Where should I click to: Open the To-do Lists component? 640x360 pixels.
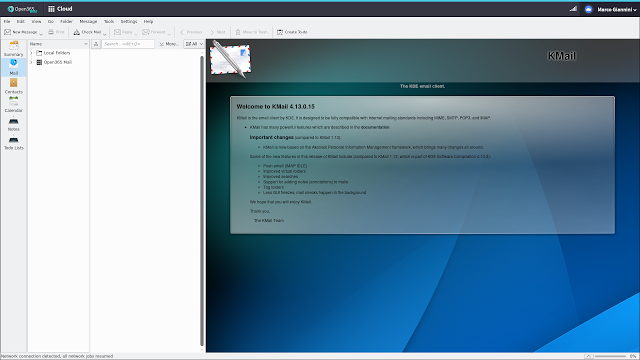pyautogui.click(x=13, y=142)
